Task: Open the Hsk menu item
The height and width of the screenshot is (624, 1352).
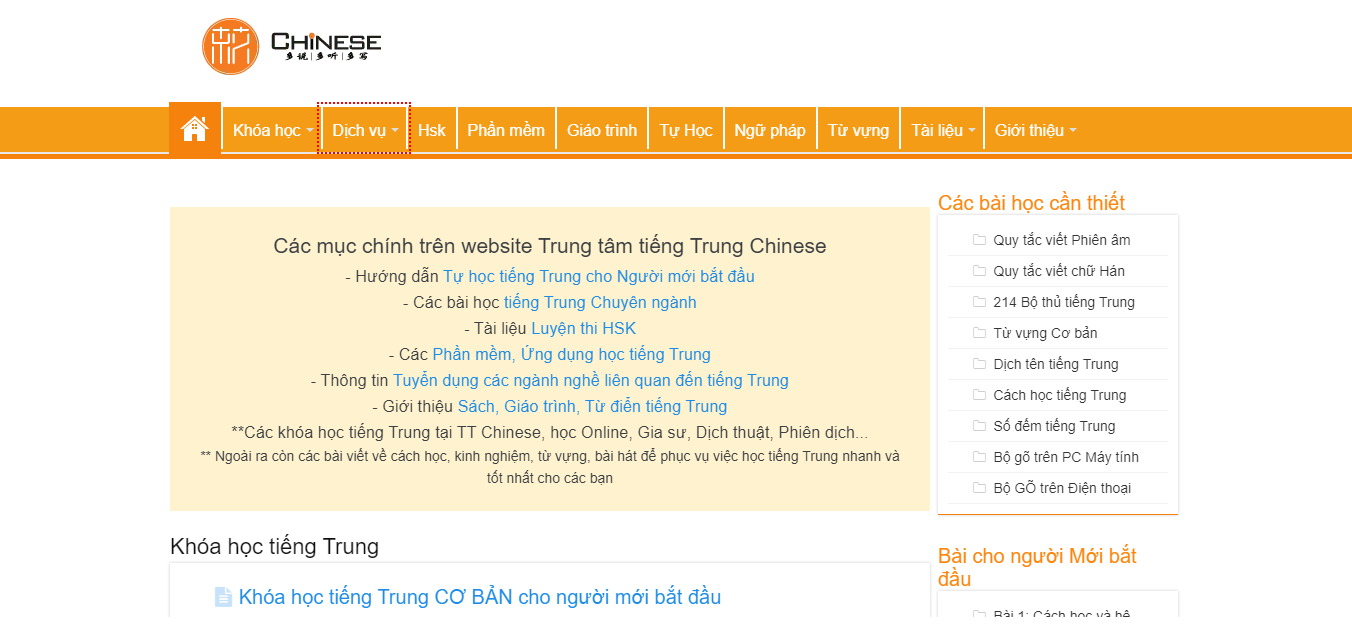Action: point(432,130)
